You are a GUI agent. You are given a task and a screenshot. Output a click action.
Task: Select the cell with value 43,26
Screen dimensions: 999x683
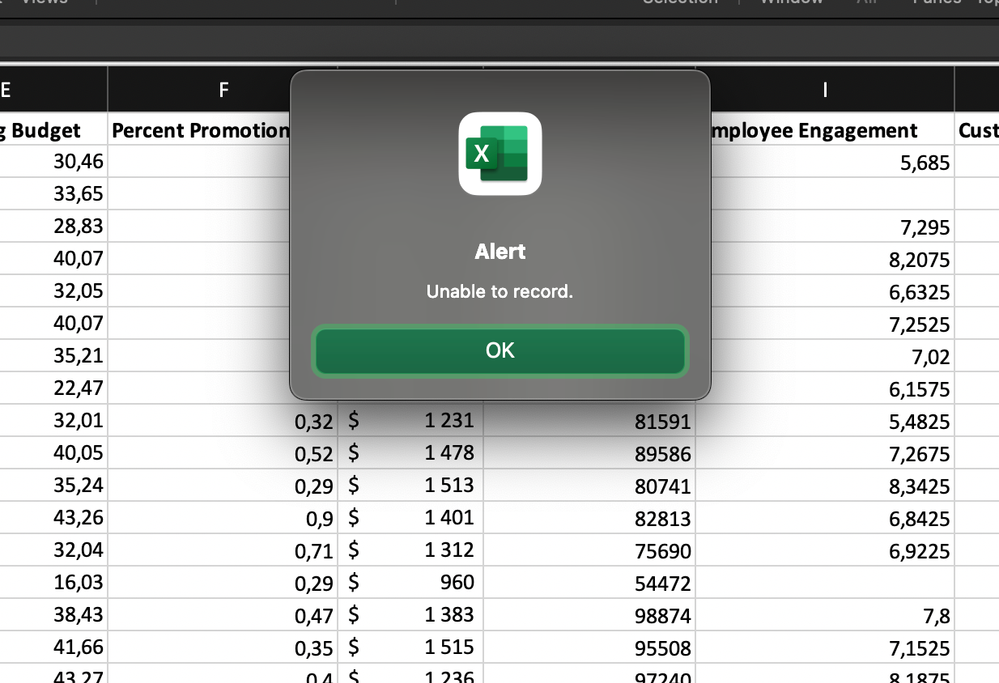54,517
